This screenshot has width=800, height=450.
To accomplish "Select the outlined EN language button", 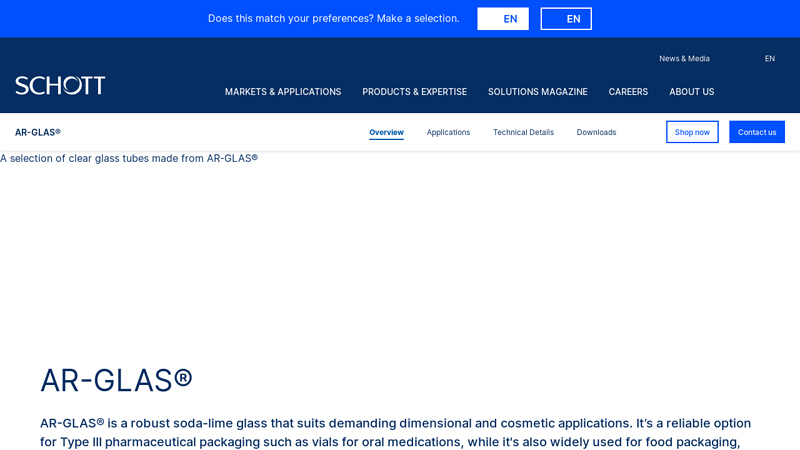I will 566,19.
